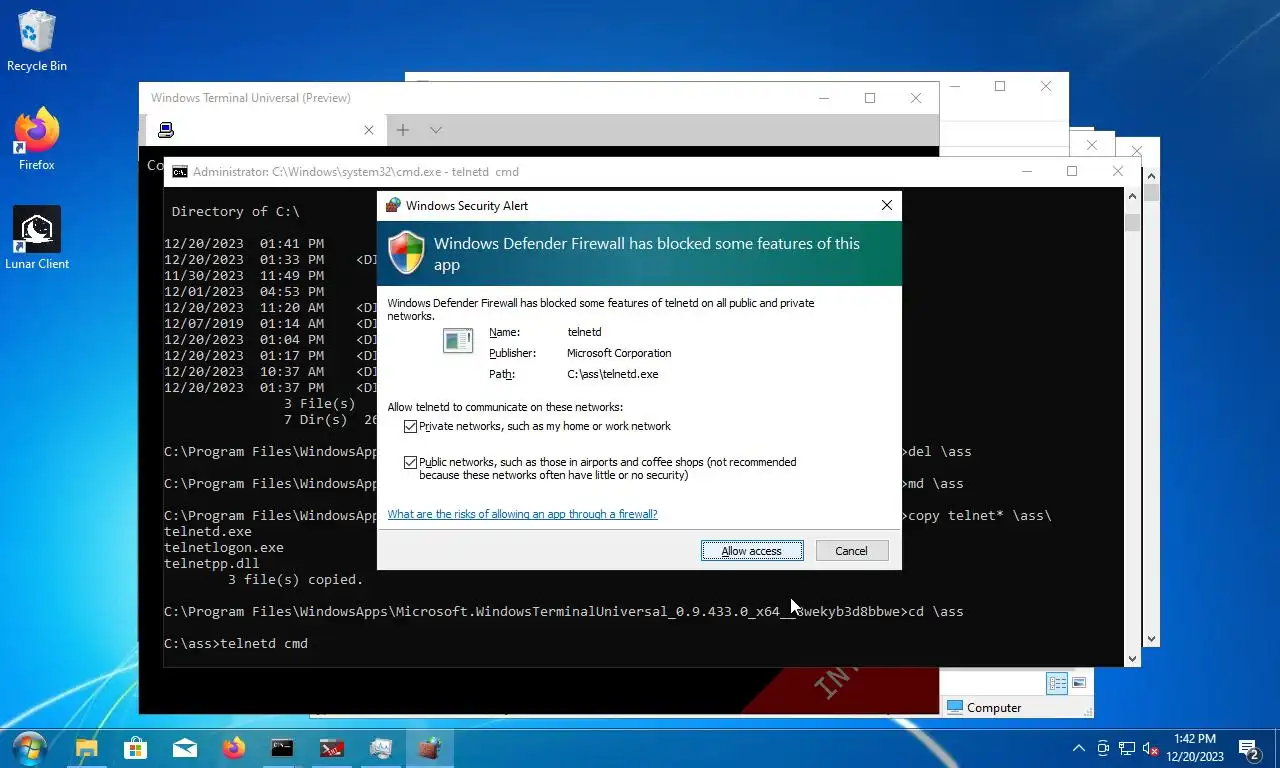The height and width of the screenshot is (768, 1280).
Task: Click the 'Computer' label in the status bar
Action: point(994,708)
